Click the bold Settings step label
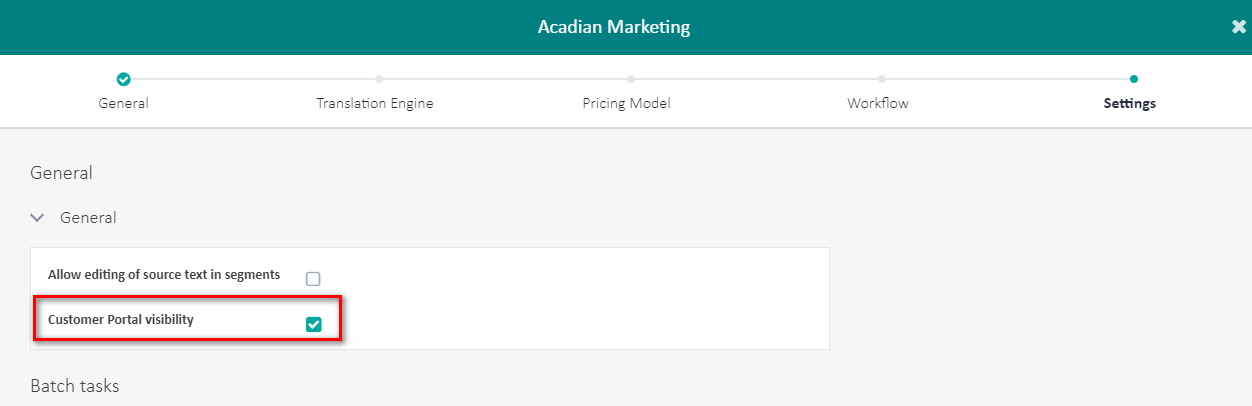The image size is (1252, 406). (x=1130, y=103)
